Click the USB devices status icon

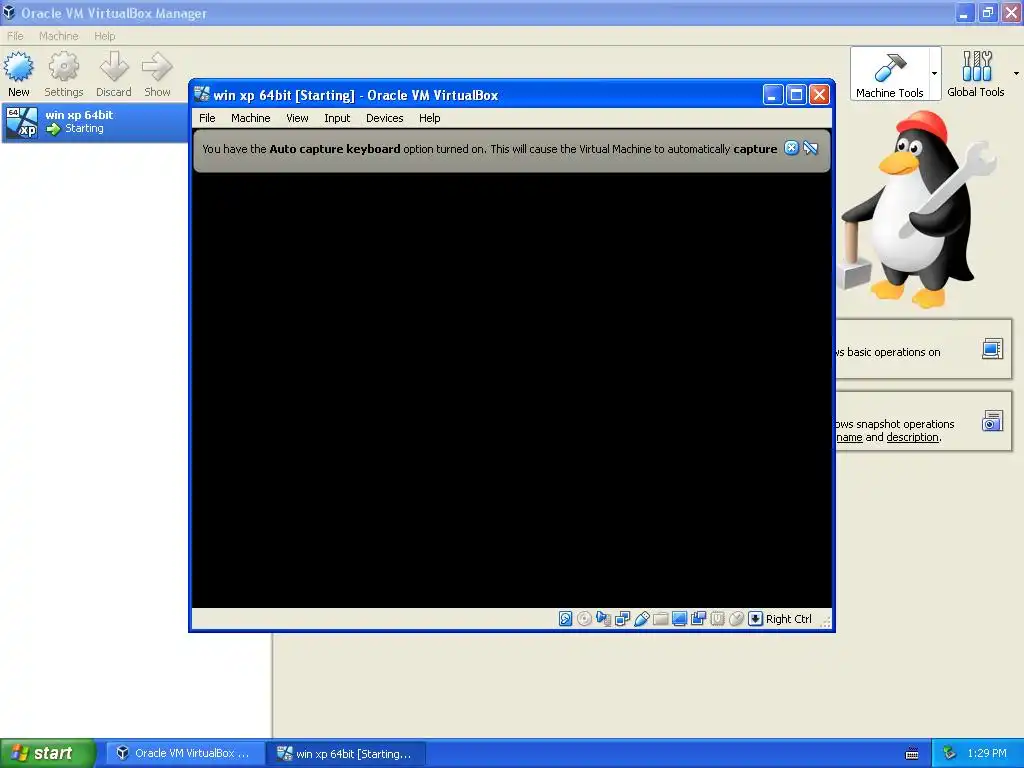(x=641, y=618)
